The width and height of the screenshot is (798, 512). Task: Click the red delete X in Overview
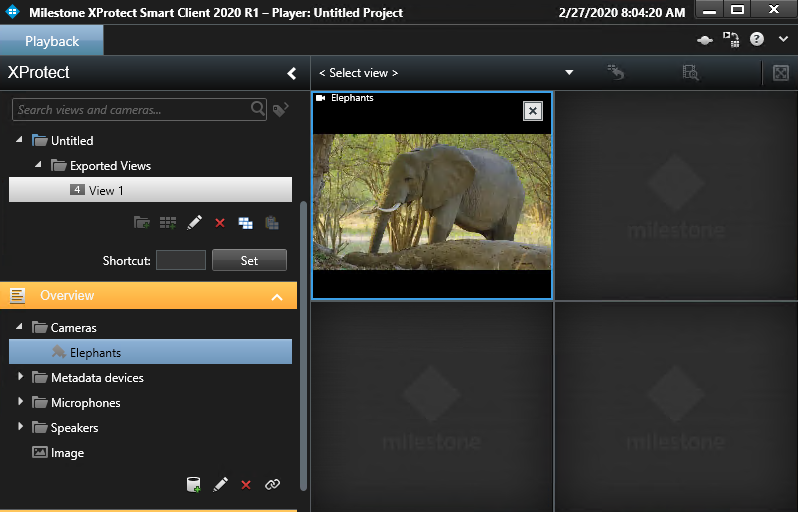pyautogui.click(x=246, y=485)
